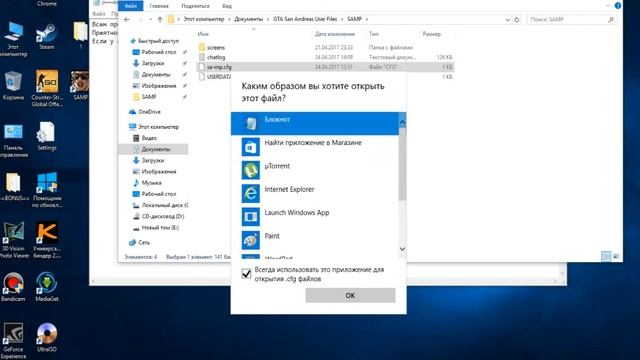Open pinned Изображения under Quick access
Image resolution: width=640 pixels, height=360 pixels.
click(159, 86)
